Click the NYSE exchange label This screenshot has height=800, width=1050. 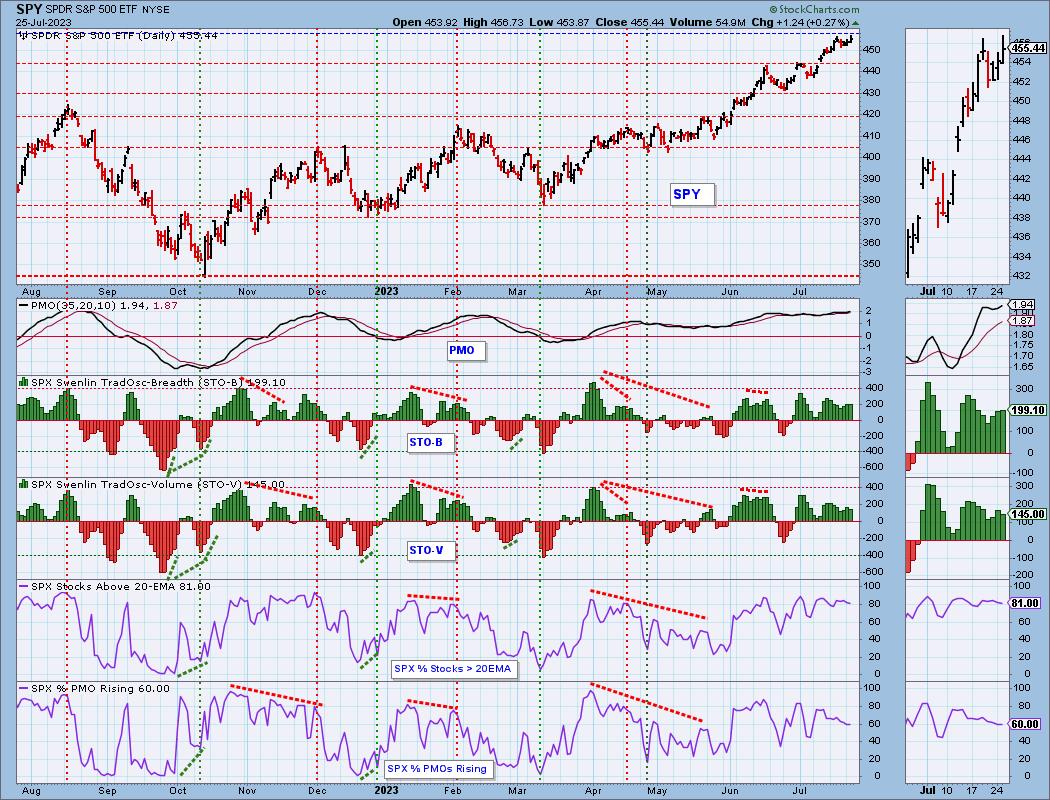[x=157, y=10]
